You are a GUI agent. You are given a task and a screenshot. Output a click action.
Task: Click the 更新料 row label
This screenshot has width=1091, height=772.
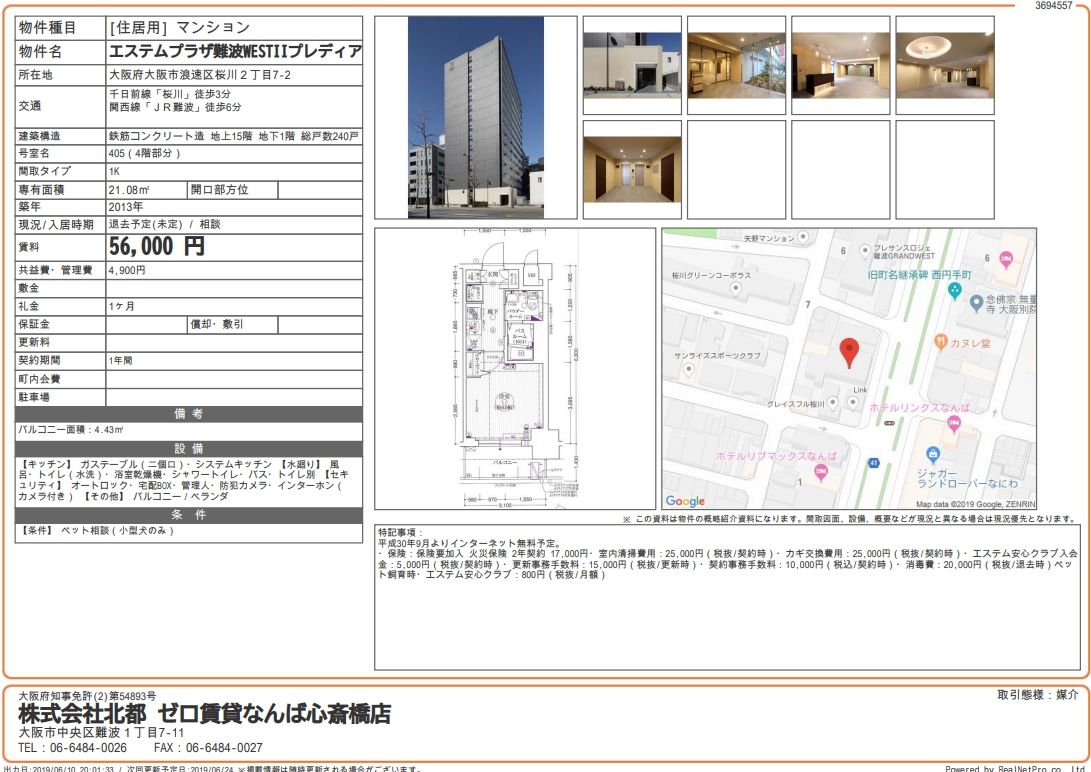34,342
